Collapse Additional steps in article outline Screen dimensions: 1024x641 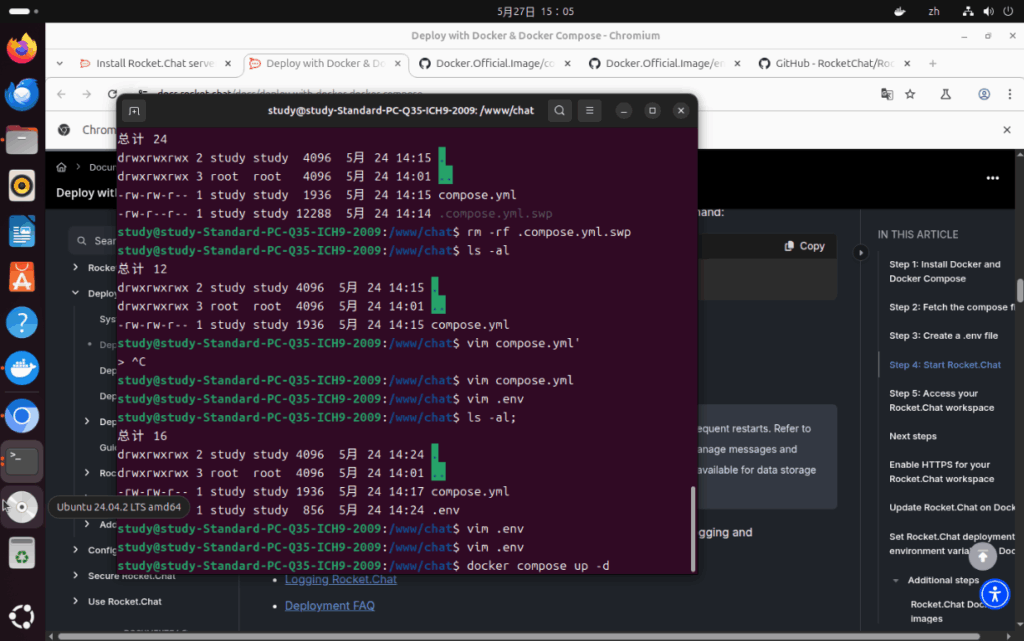point(896,580)
